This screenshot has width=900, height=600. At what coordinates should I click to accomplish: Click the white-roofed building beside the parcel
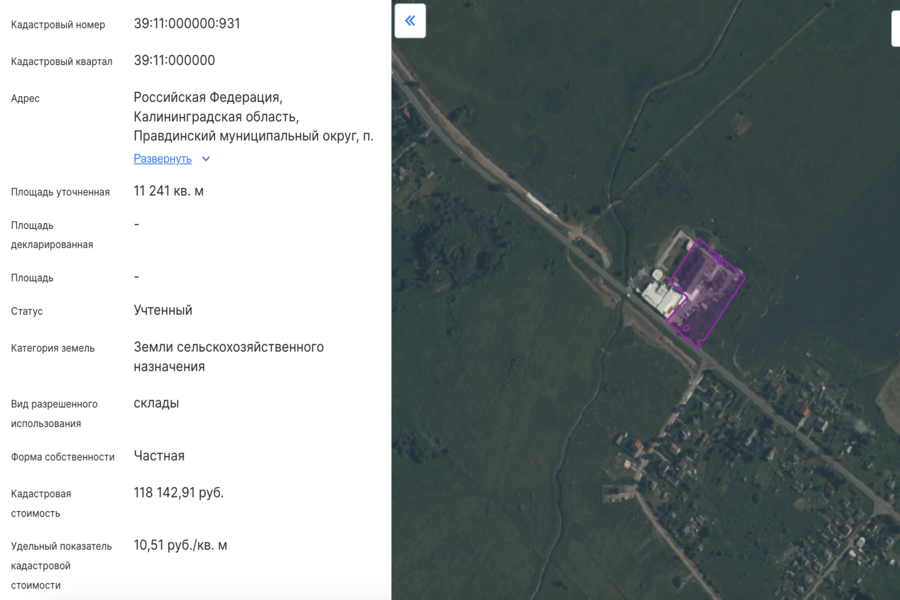pyautogui.click(x=660, y=296)
